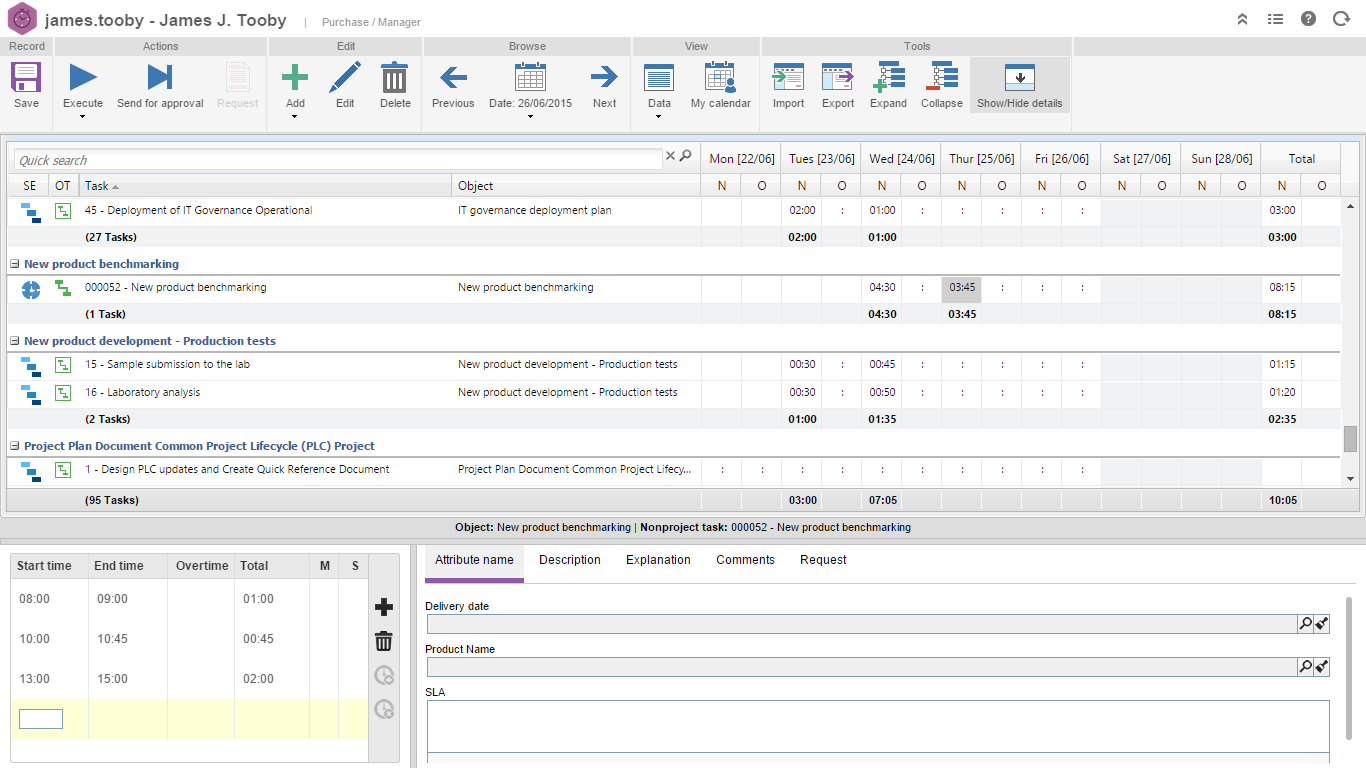Collapse New product development - Production tests group

(x=15, y=342)
